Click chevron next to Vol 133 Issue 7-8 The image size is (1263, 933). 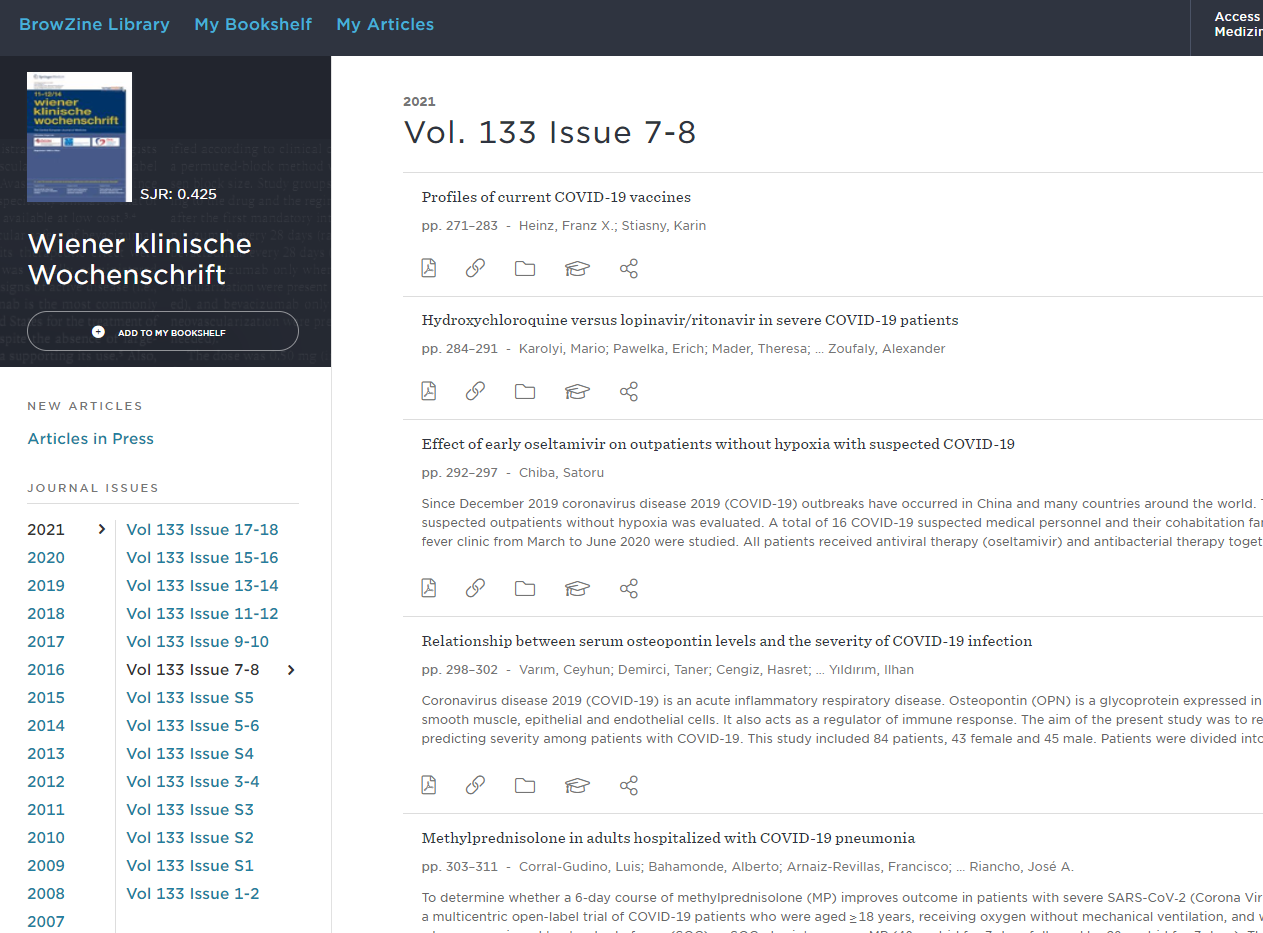click(x=291, y=670)
